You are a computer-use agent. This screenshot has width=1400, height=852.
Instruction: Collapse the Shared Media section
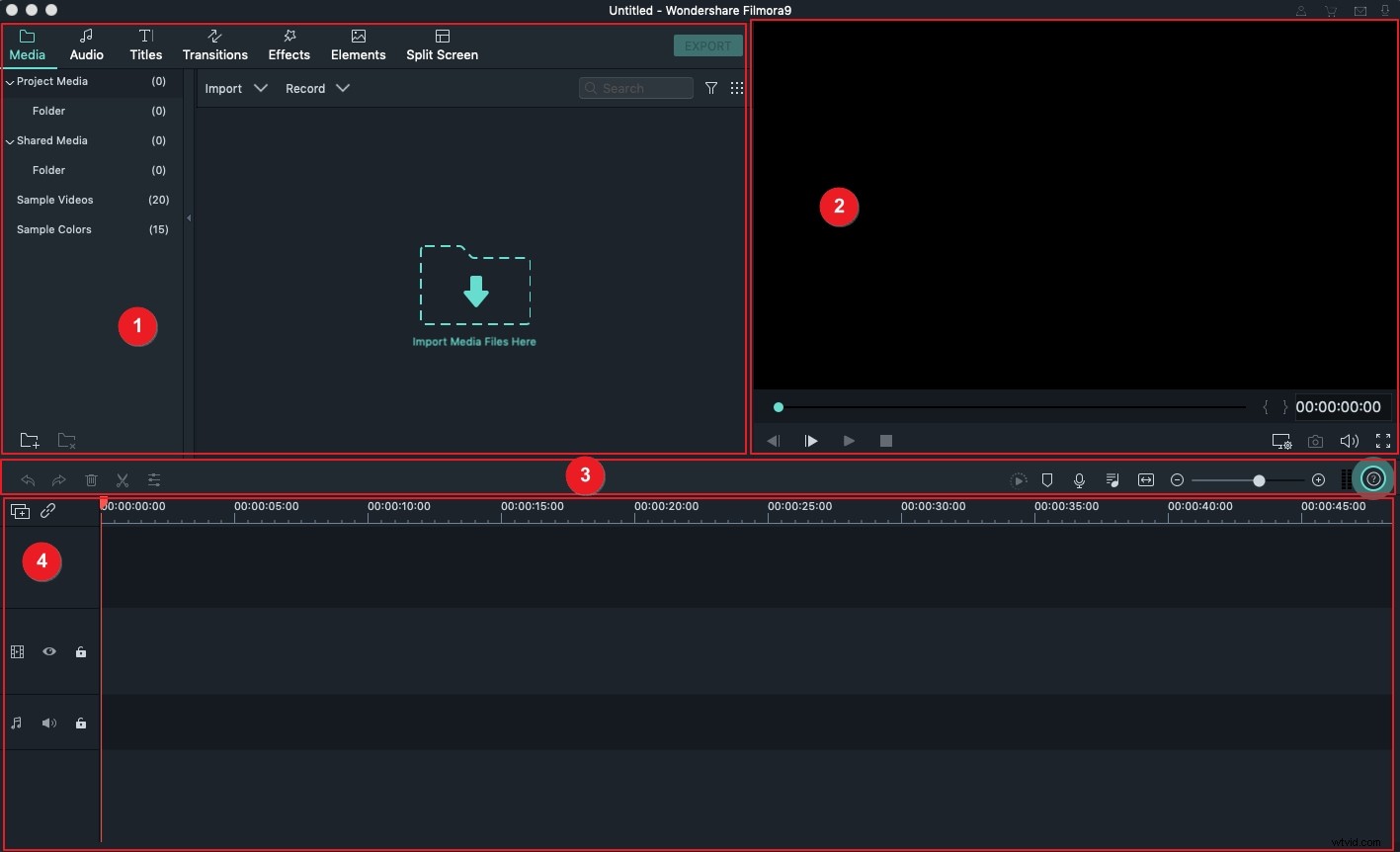coord(10,140)
